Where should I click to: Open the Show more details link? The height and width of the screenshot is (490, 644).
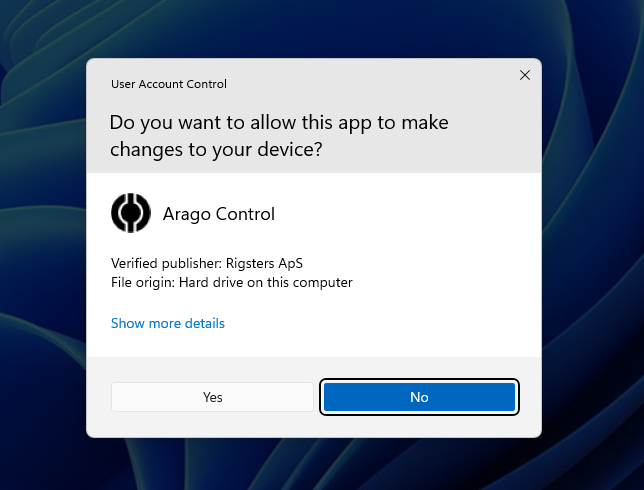[168, 323]
